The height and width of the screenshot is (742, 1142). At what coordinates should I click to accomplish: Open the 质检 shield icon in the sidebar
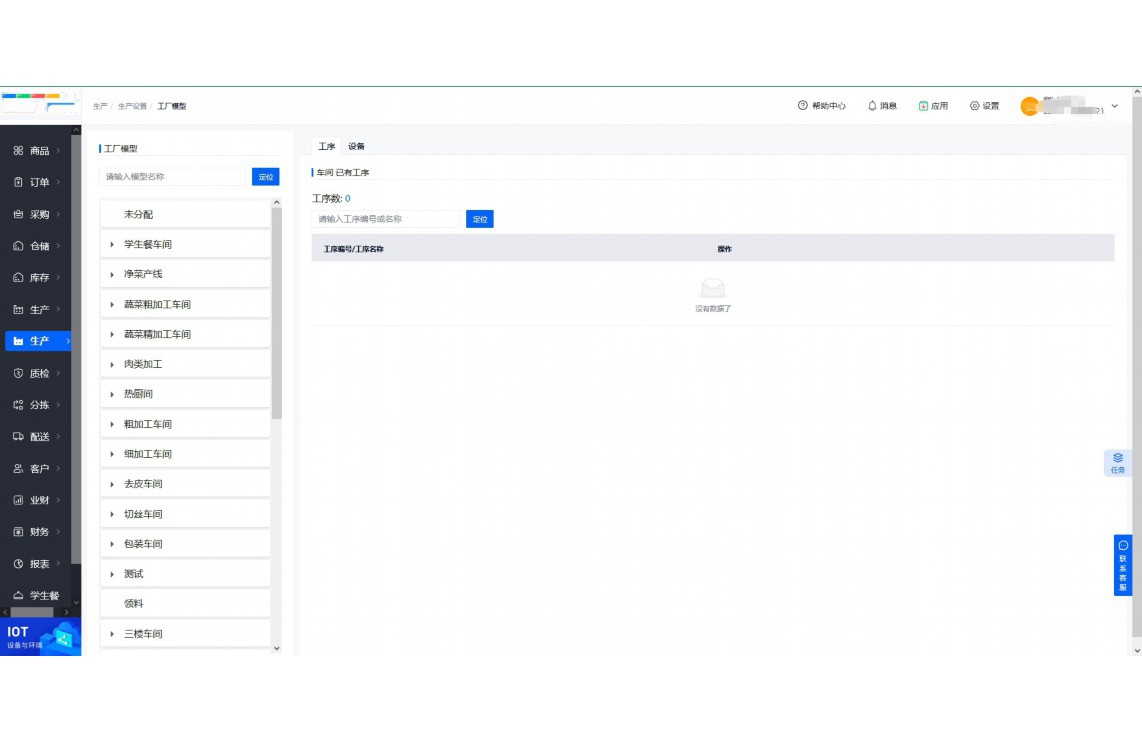click(18, 373)
